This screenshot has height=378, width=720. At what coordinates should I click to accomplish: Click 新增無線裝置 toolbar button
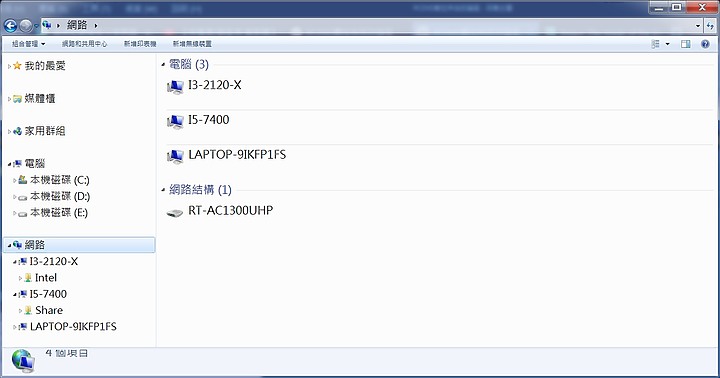click(x=192, y=44)
